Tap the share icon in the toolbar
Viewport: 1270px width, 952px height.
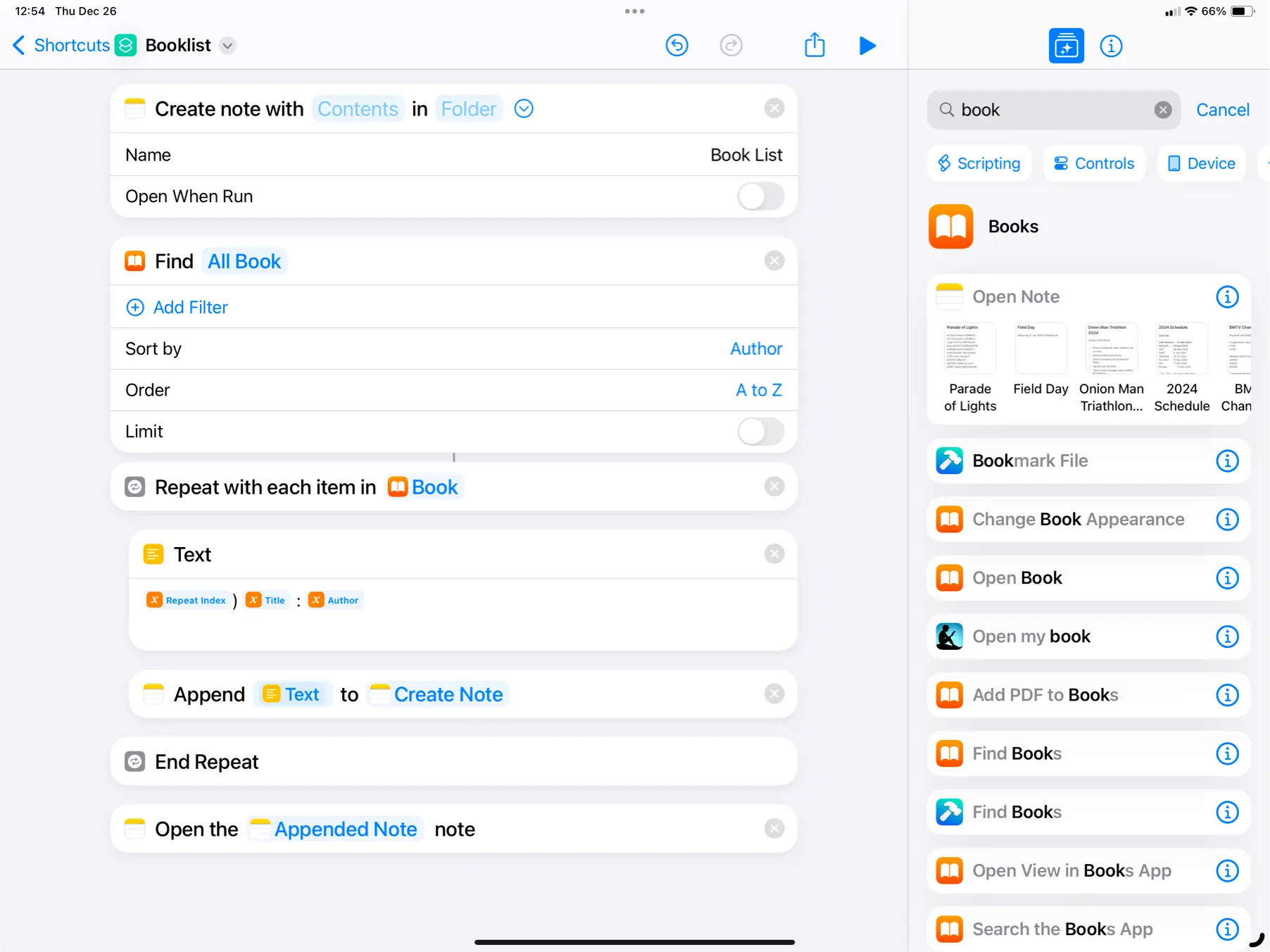point(815,45)
